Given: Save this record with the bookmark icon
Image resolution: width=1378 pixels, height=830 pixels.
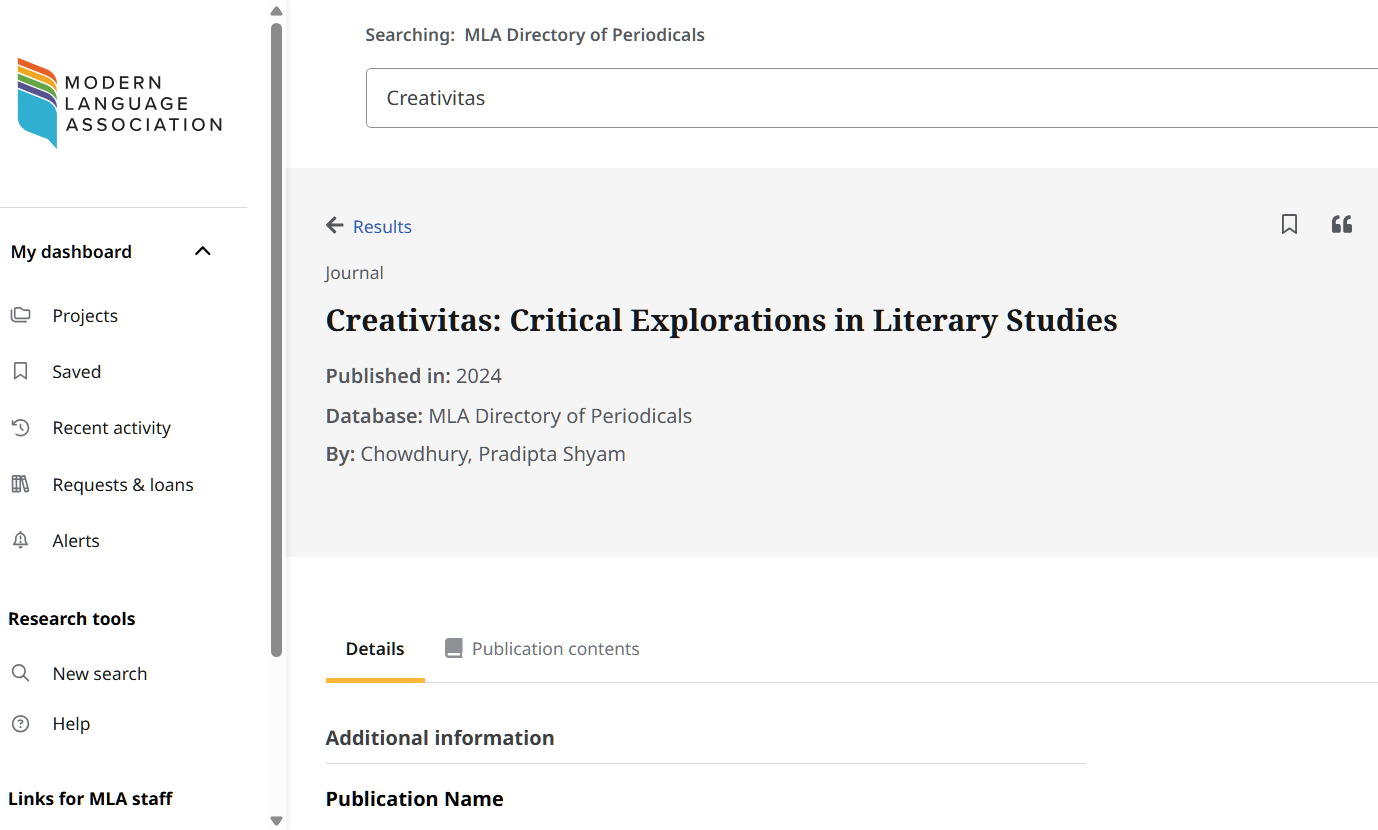Looking at the screenshot, I should 1290,224.
